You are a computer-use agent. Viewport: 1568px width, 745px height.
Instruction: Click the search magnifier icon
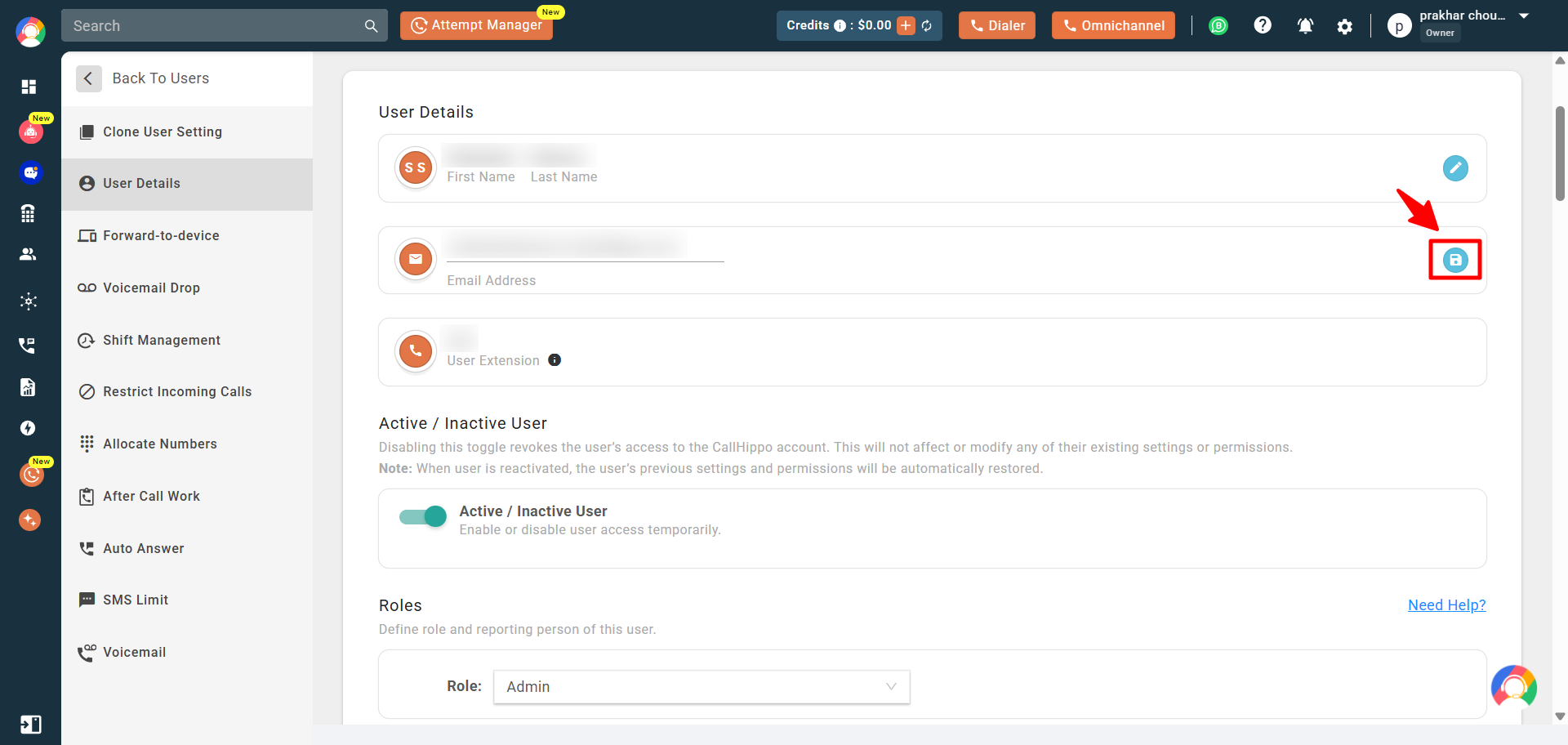(372, 26)
